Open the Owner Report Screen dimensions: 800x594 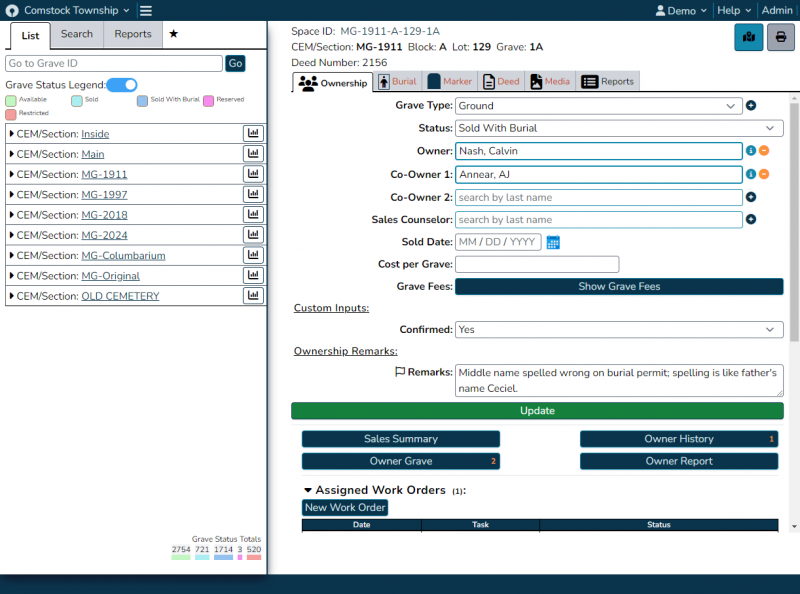[x=679, y=461]
